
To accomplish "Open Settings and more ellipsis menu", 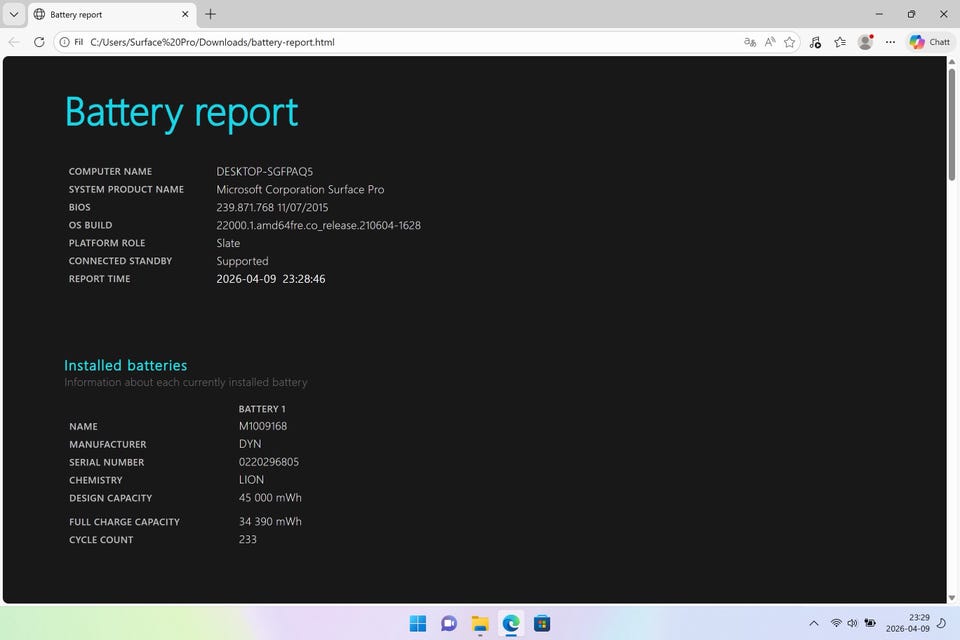I will tap(890, 42).
